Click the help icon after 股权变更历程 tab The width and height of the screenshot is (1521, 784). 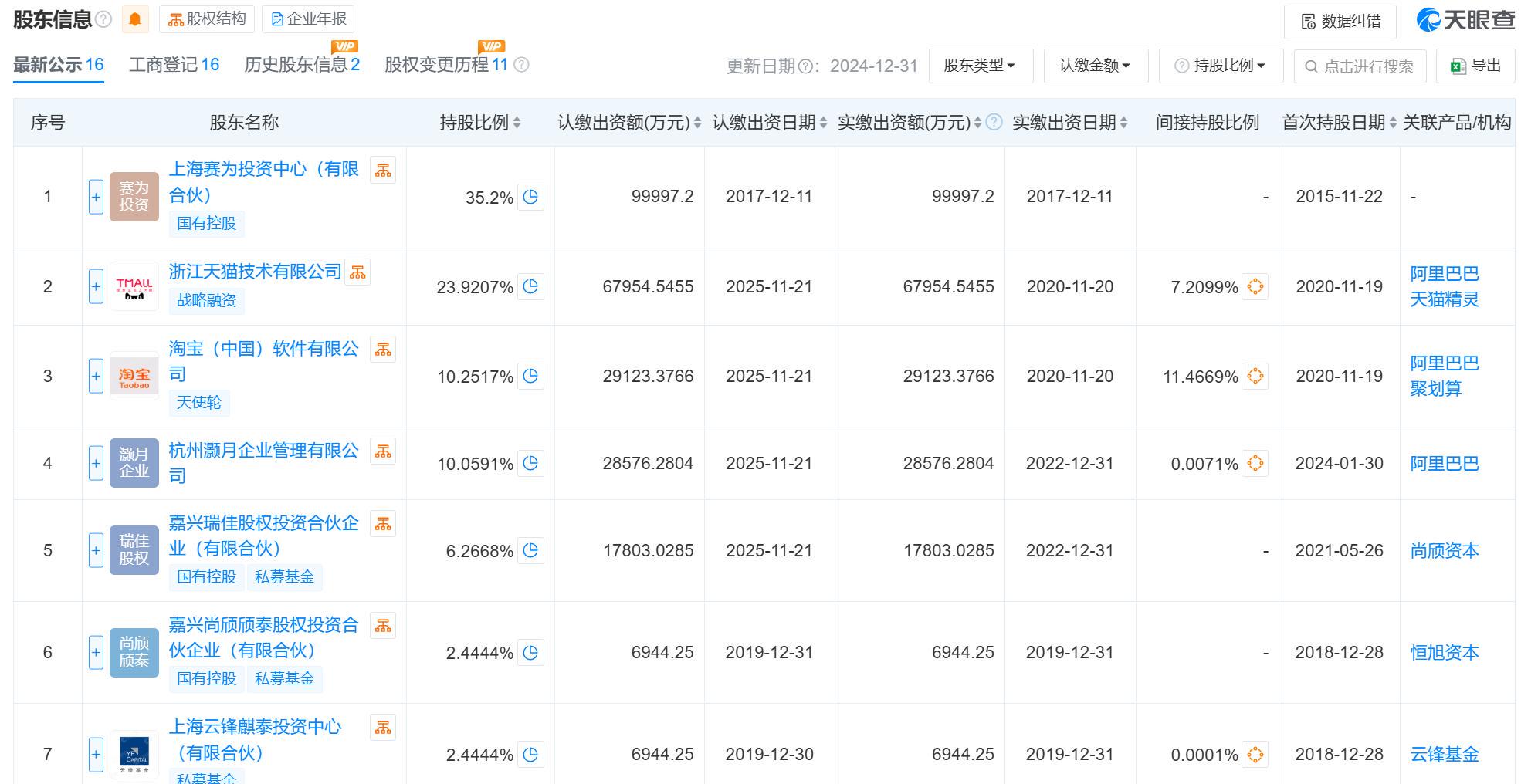click(521, 65)
